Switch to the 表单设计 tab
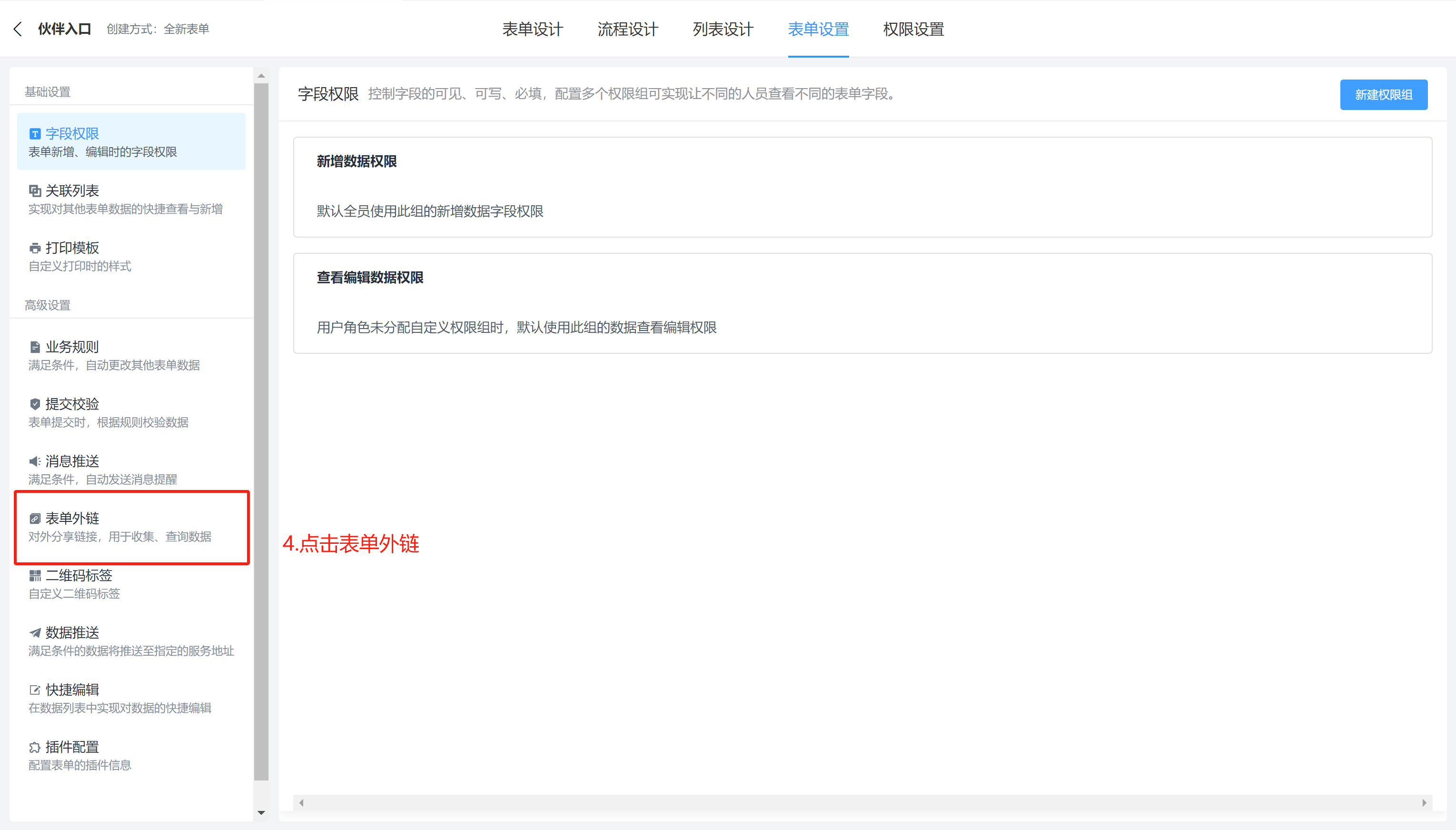The width and height of the screenshot is (1456, 830). (x=533, y=29)
